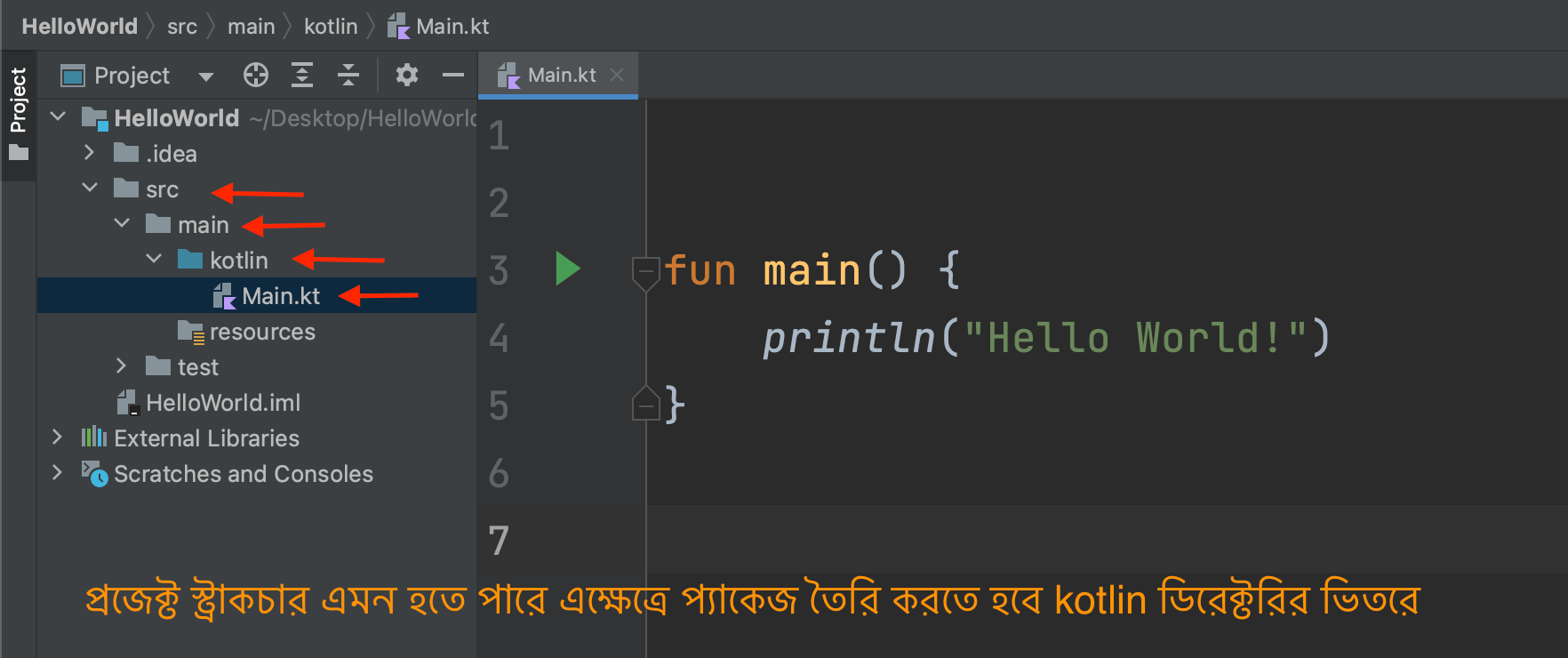Hide the Project tool window with minus icon

click(x=453, y=76)
